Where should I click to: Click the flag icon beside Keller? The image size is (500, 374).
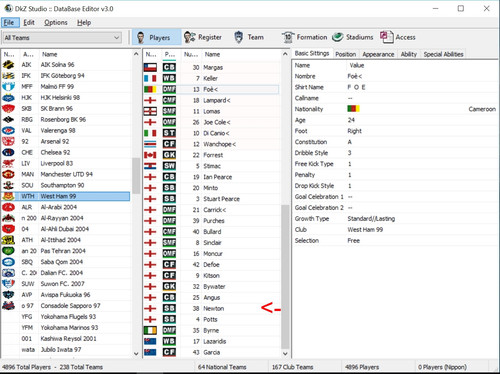pos(150,78)
